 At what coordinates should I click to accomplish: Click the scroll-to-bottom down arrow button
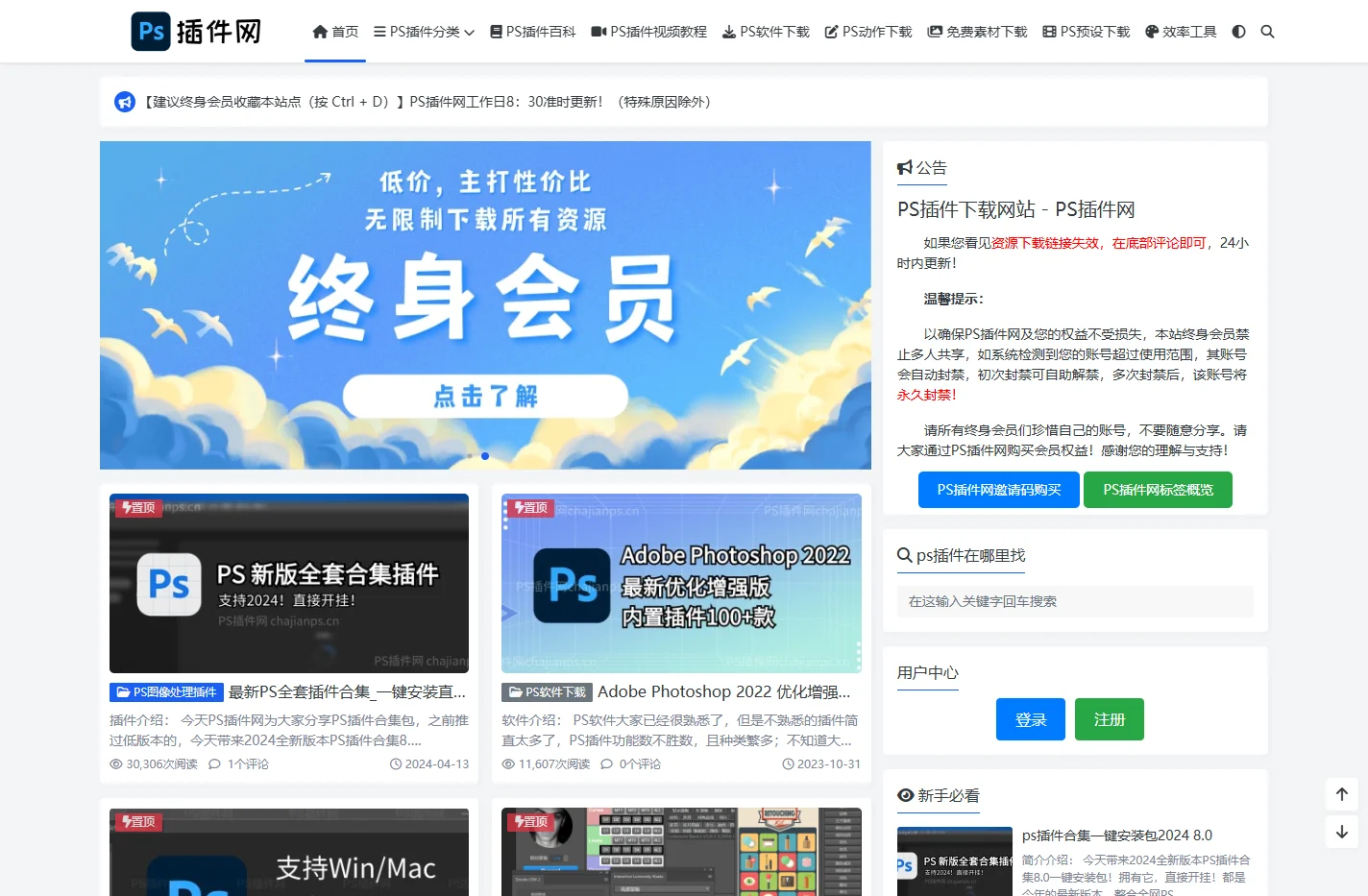(1342, 832)
